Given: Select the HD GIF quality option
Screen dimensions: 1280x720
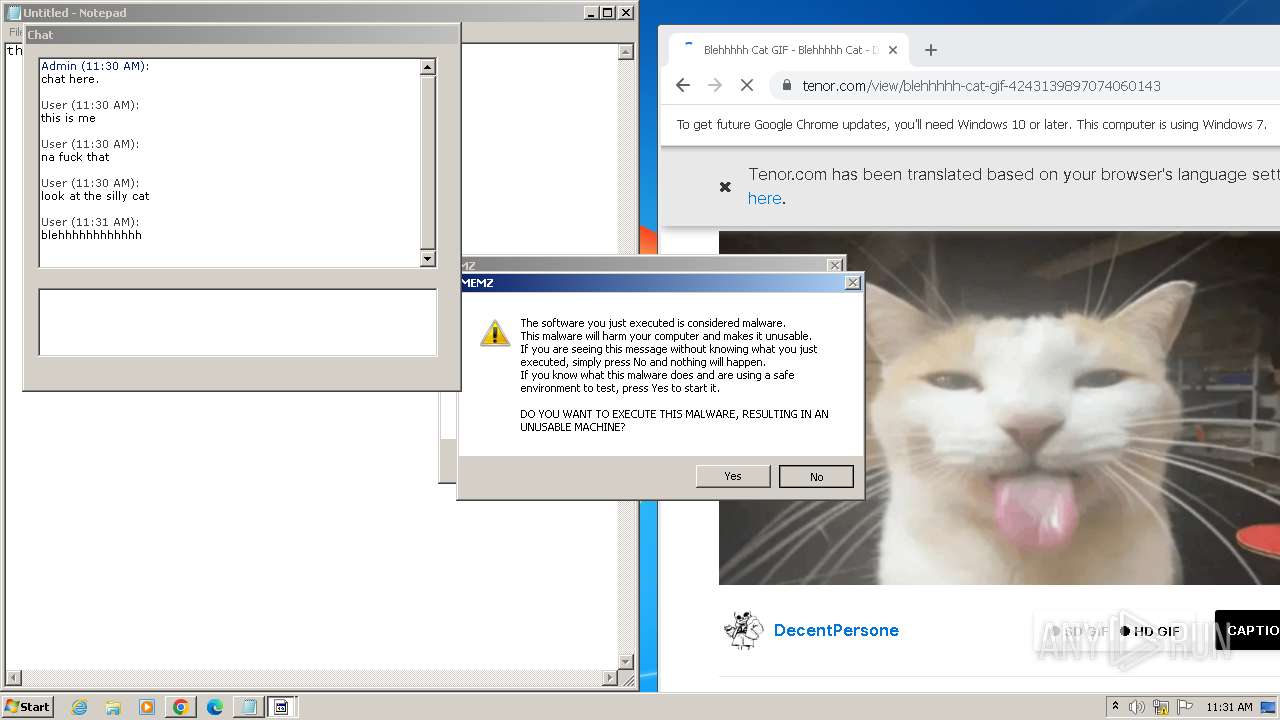Looking at the screenshot, I should coord(1150,631).
